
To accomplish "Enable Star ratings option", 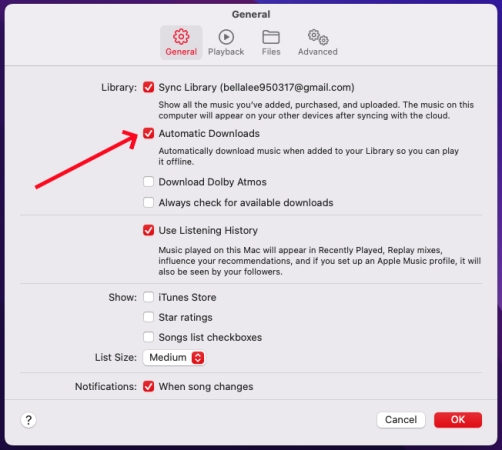I will (148, 317).
